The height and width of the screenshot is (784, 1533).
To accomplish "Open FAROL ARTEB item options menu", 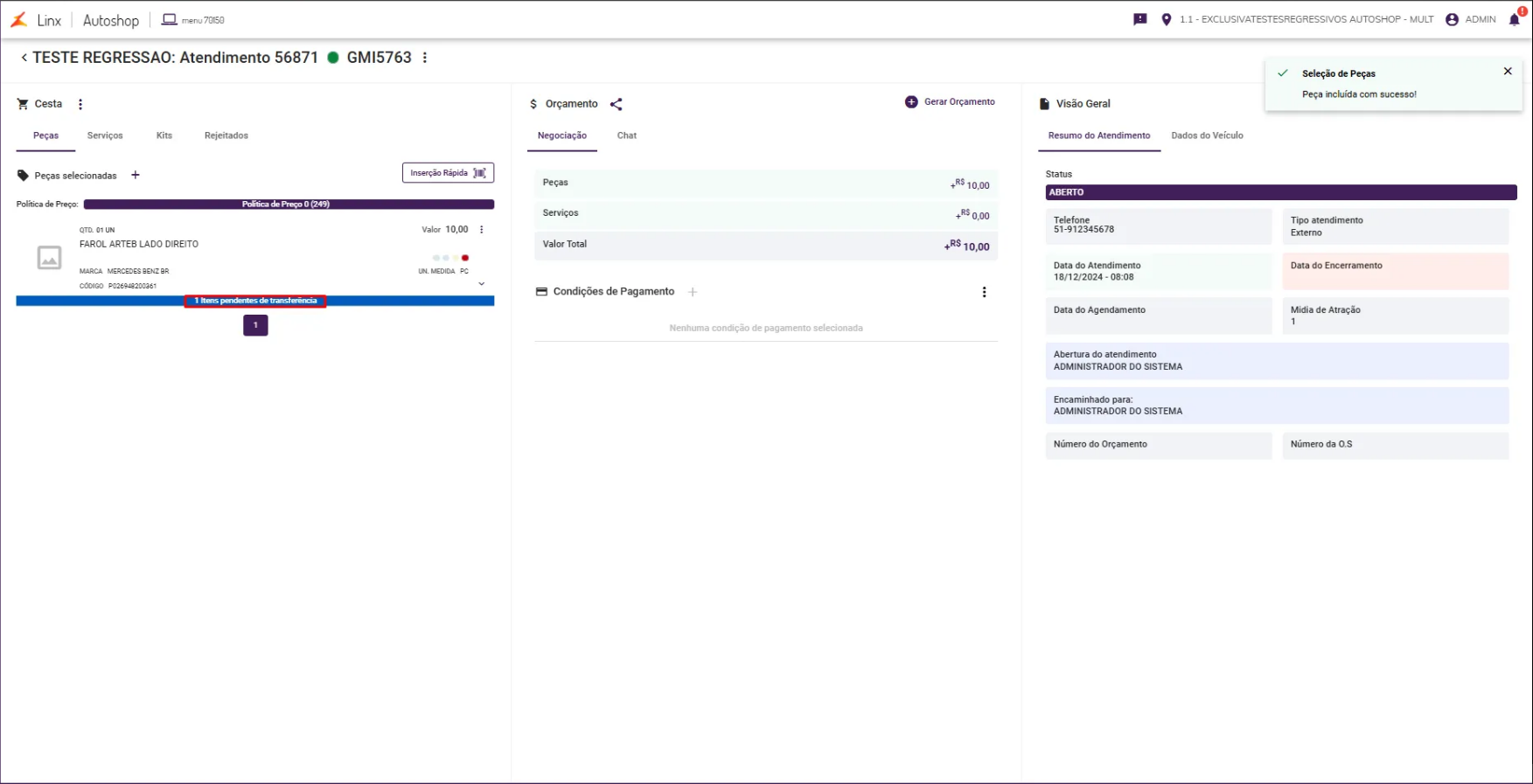I will 481,230.
